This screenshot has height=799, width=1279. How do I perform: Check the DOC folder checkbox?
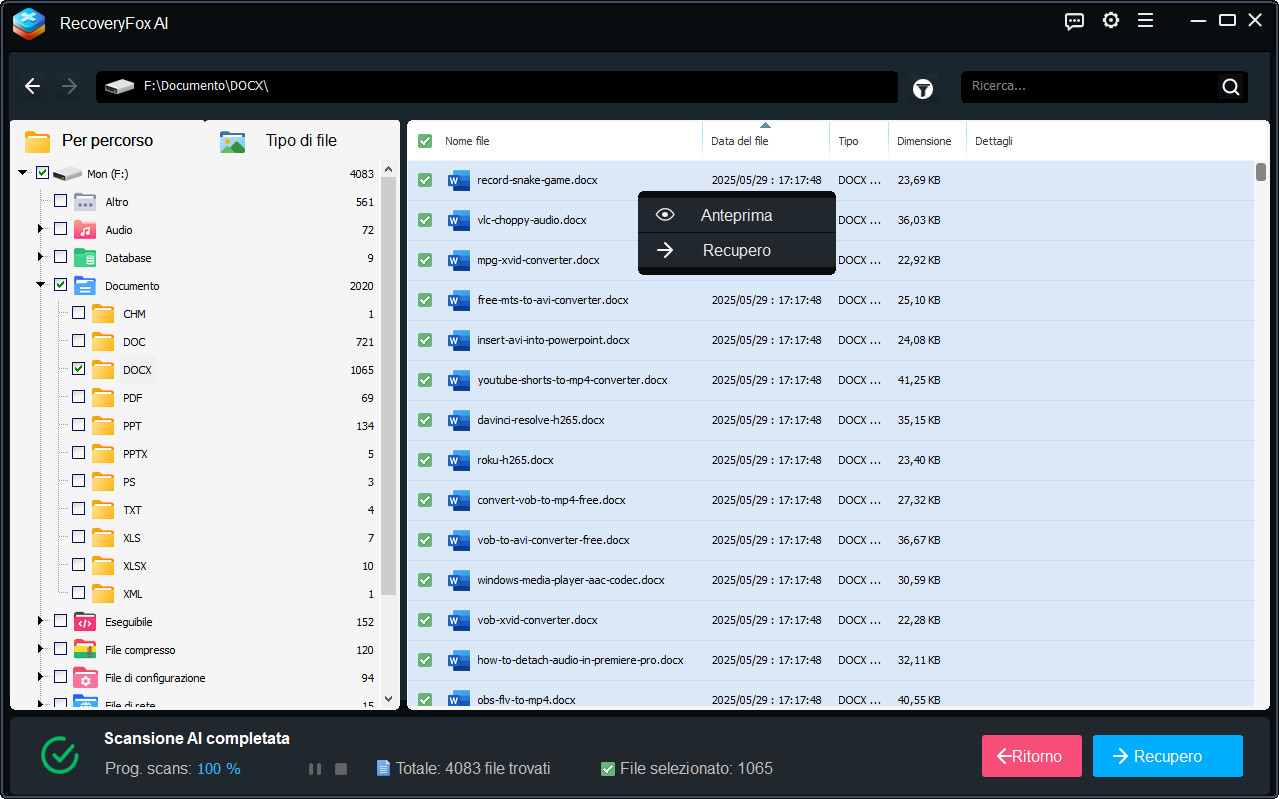pos(78,341)
